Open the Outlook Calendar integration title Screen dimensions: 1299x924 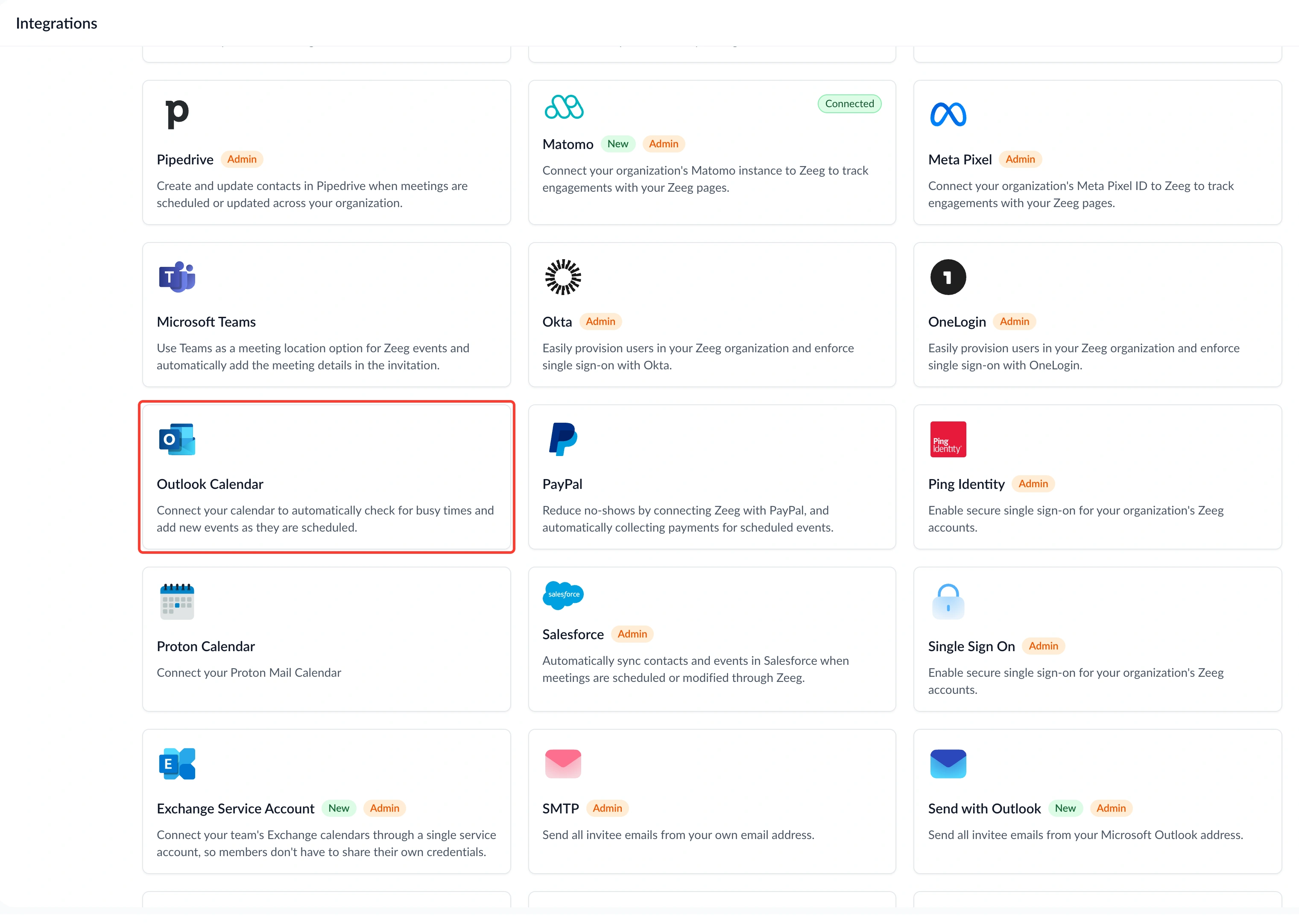pos(210,484)
